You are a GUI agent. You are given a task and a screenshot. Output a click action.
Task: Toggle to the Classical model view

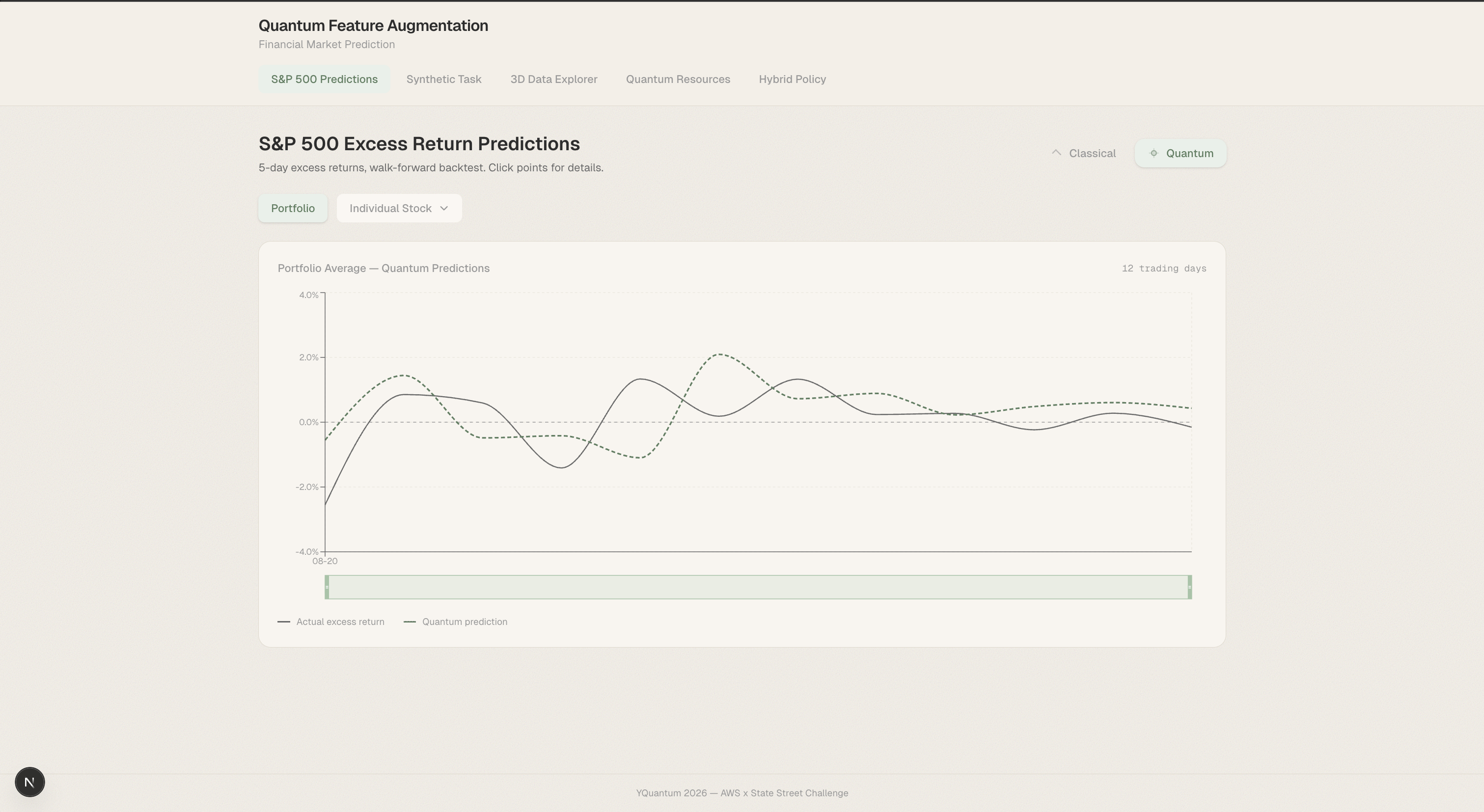coord(1084,153)
